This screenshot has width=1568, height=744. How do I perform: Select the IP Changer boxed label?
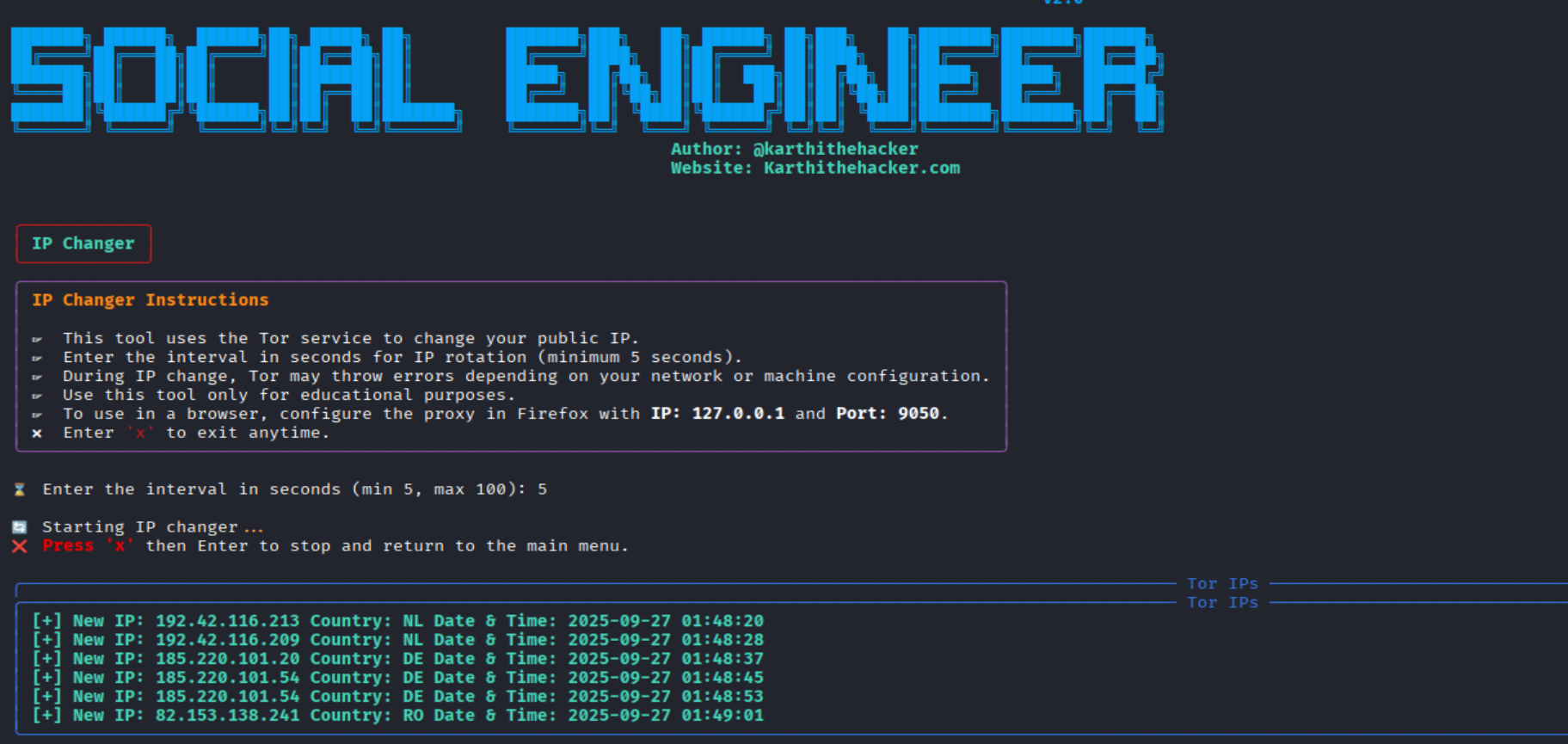[x=83, y=243]
